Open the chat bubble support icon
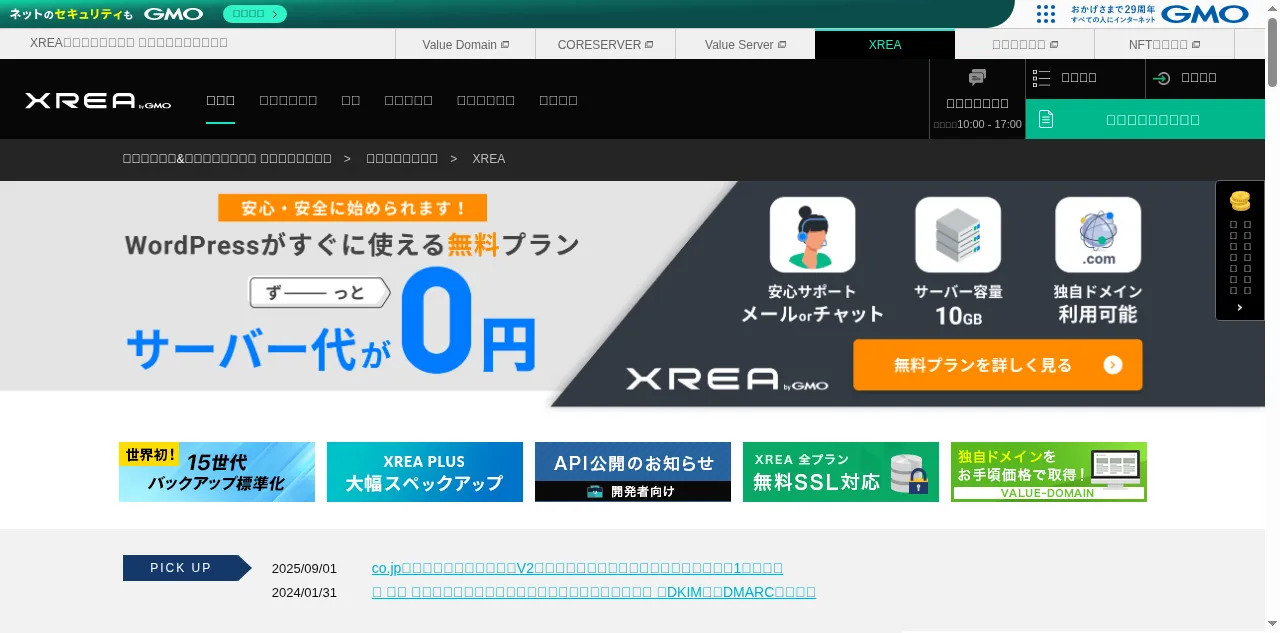Image resolution: width=1280 pixels, height=633 pixels. coord(977,78)
